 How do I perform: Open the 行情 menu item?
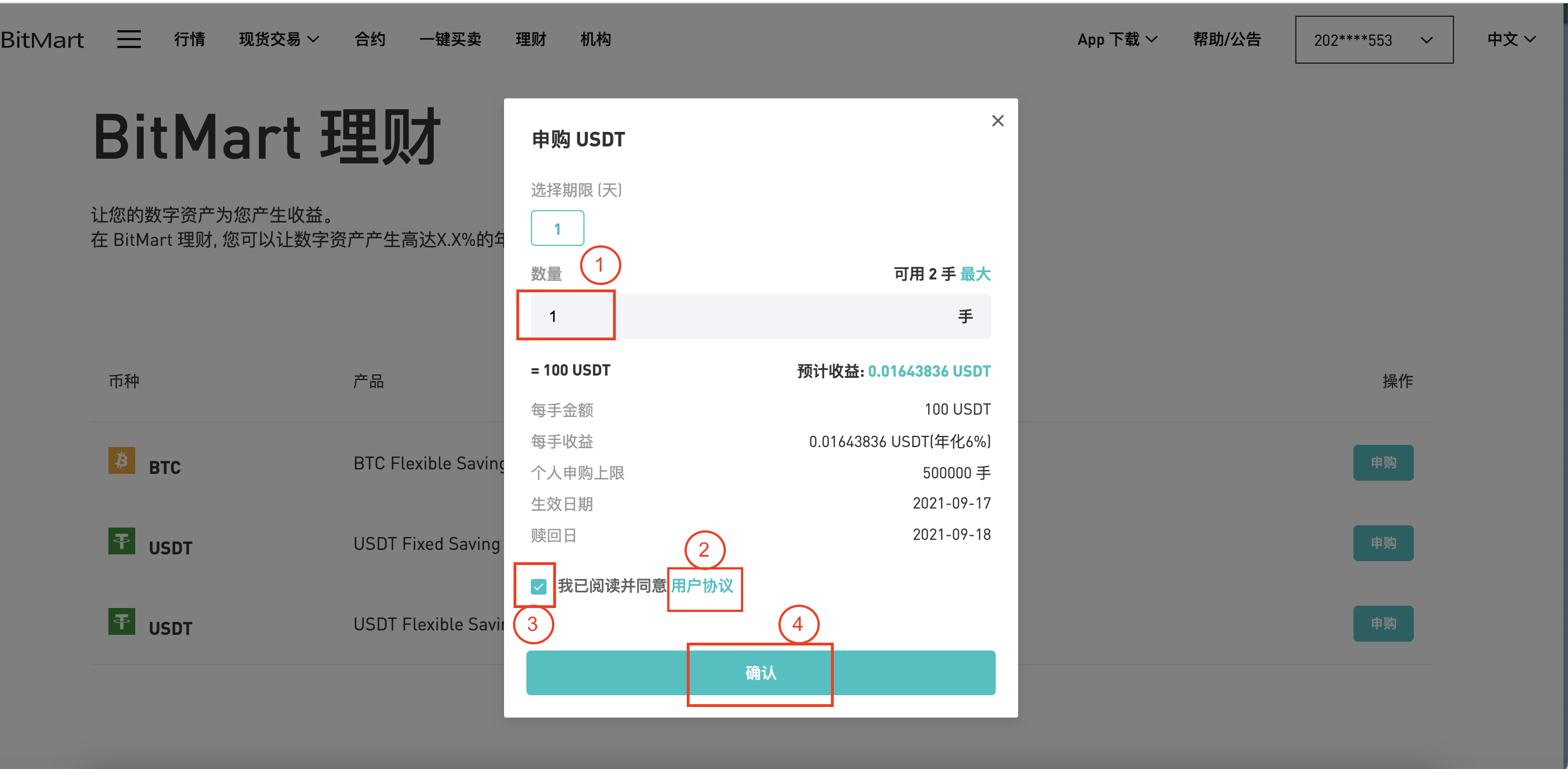[189, 40]
